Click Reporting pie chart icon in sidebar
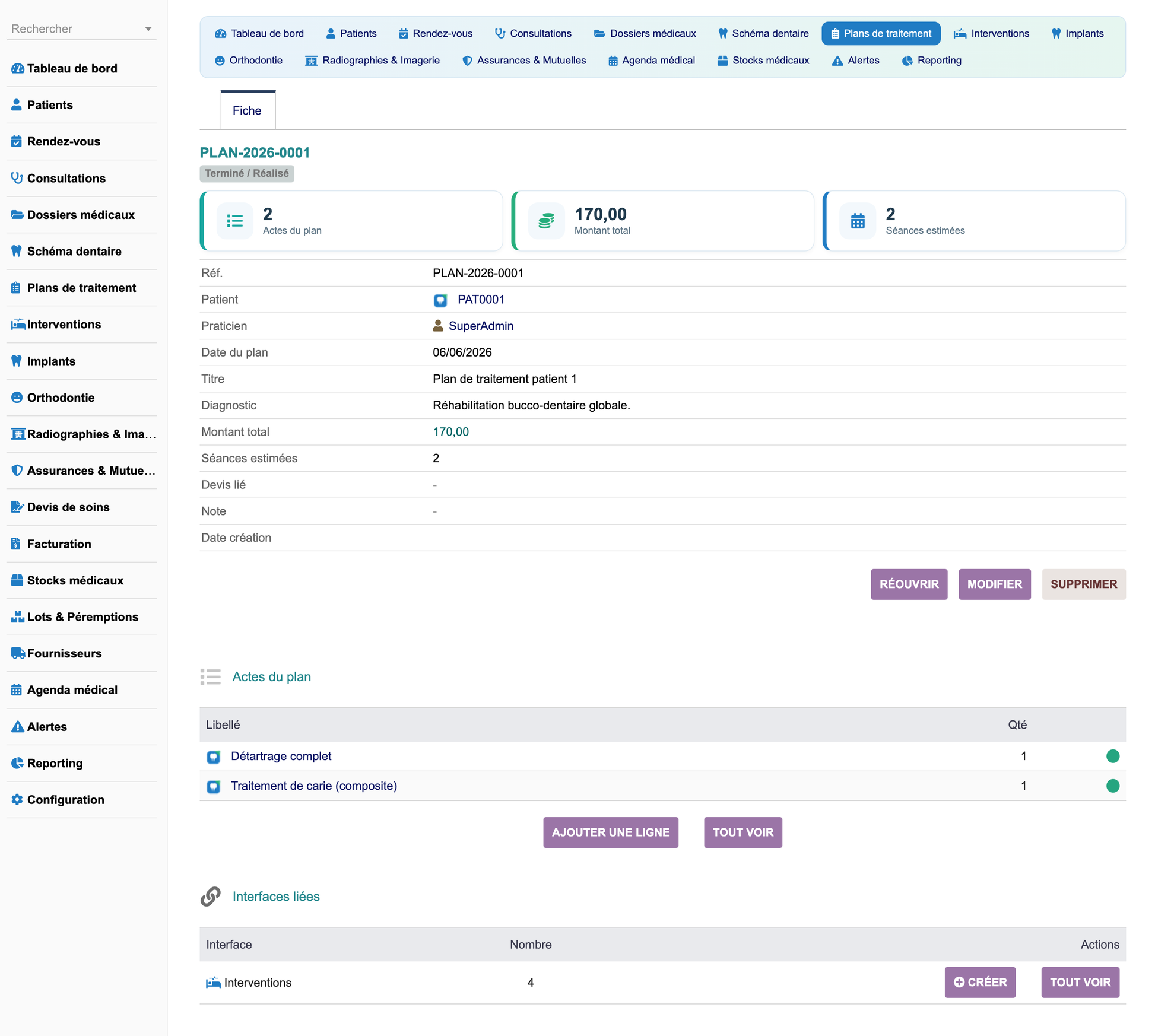This screenshot has width=1155, height=1036. [x=17, y=763]
